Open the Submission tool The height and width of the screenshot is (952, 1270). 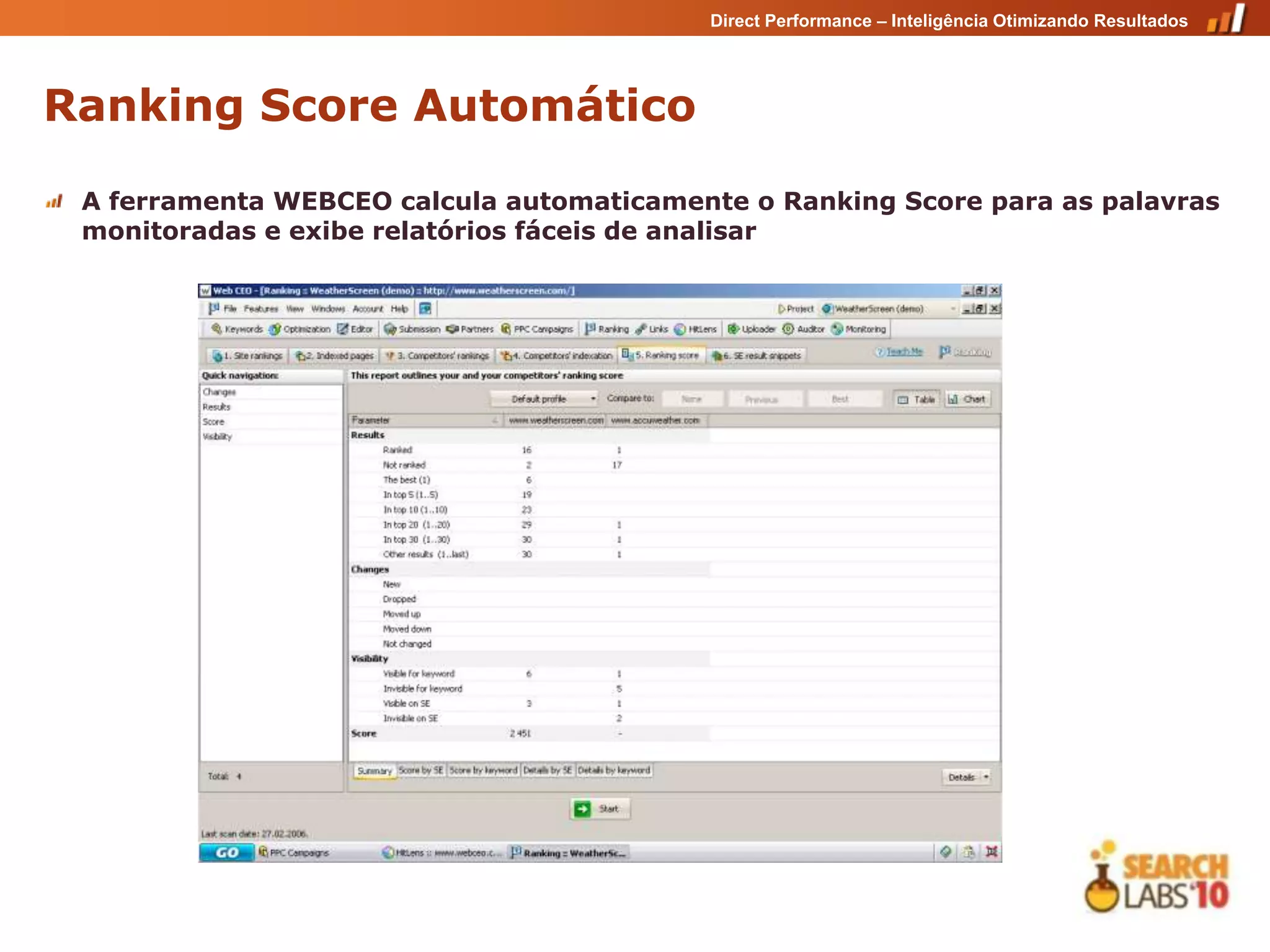412,329
